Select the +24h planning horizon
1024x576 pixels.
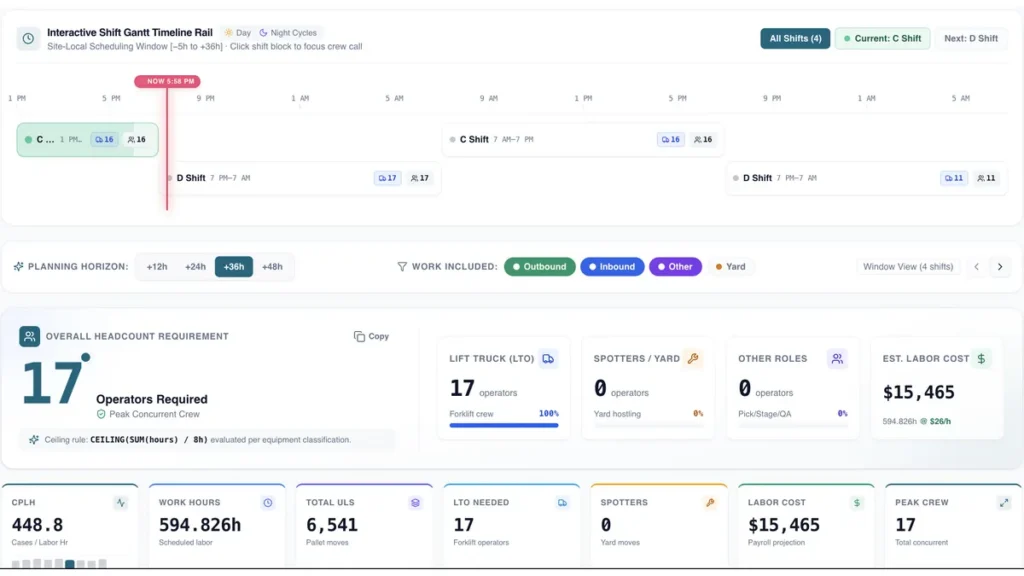195,266
